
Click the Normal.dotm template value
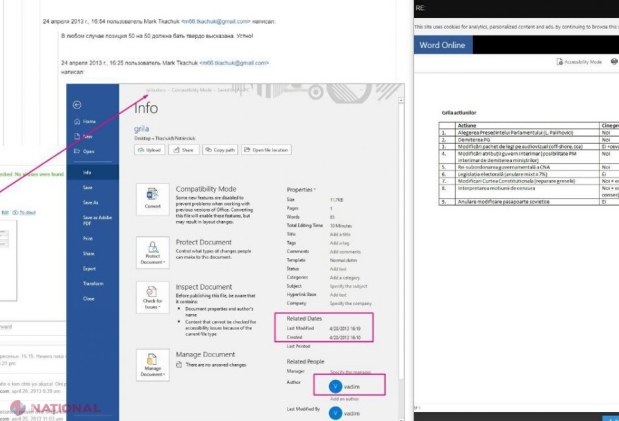[x=343, y=261]
